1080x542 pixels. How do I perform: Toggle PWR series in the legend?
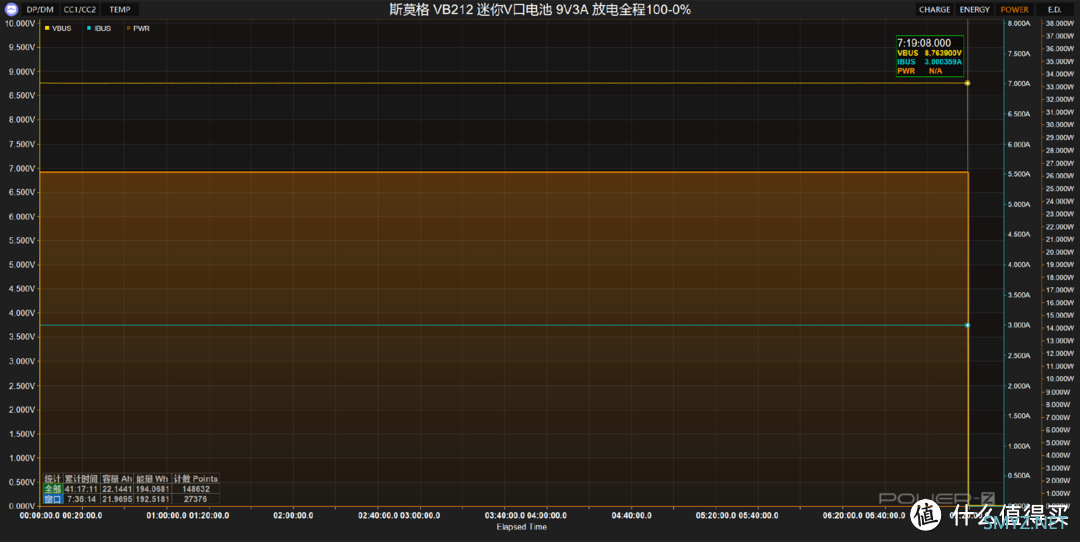point(138,28)
